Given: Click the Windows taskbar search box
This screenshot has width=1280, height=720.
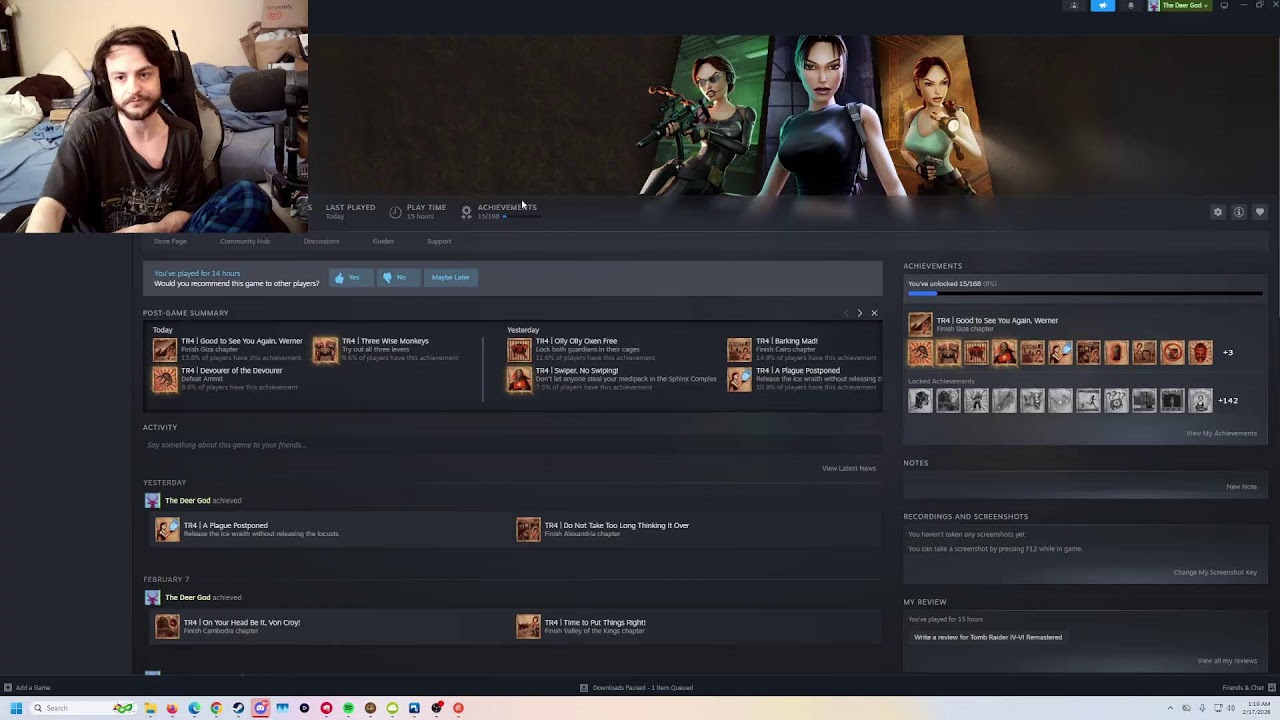Looking at the screenshot, I should point(83,708).
